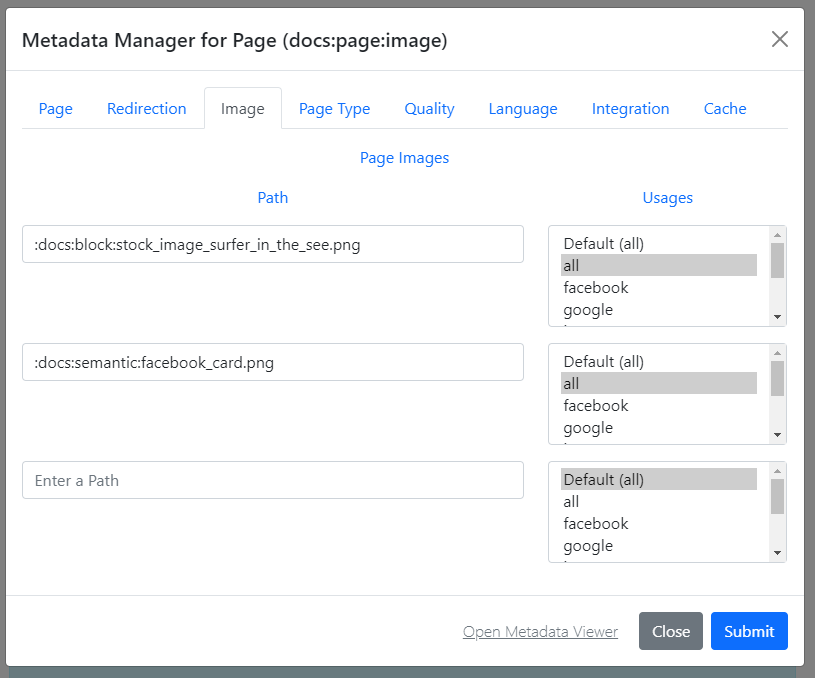Screen dimensions: 815x678
Task: Select the Page Type tab
Action: click(334, 108)
